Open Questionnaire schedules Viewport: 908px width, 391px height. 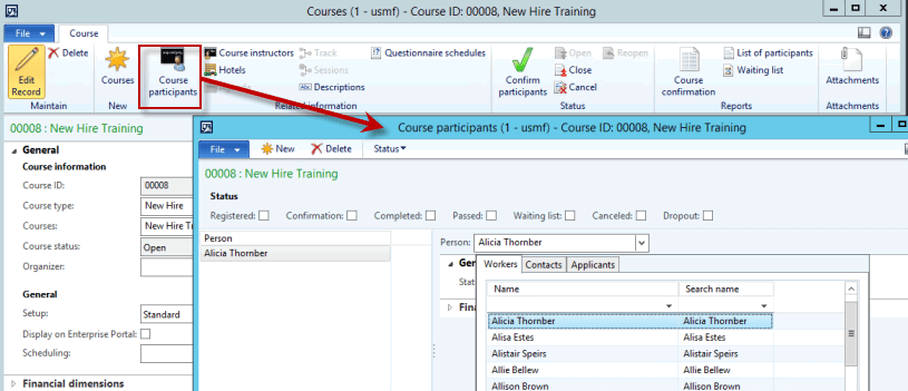(x=427, y=53)
